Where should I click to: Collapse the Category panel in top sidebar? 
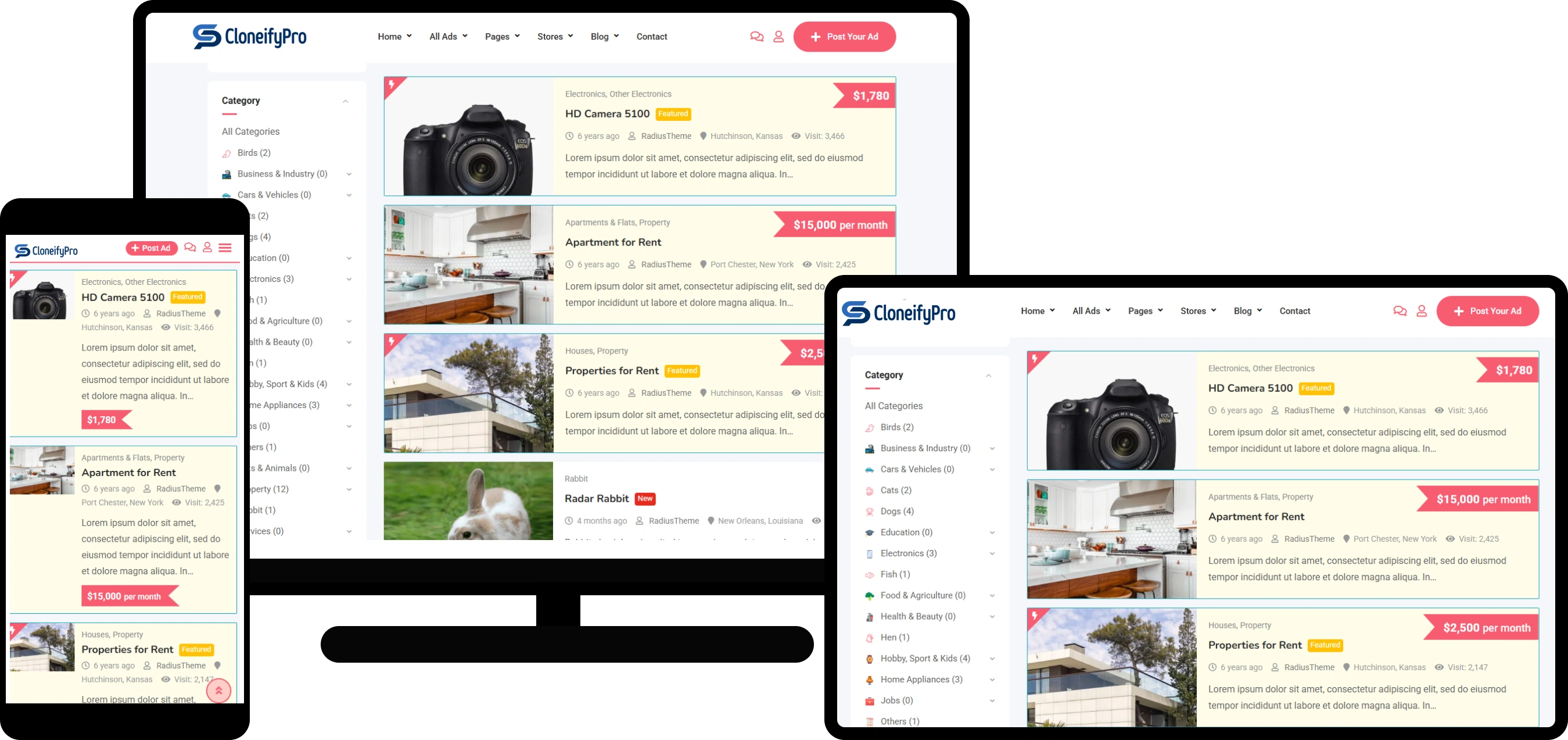[x=345, y=101]
